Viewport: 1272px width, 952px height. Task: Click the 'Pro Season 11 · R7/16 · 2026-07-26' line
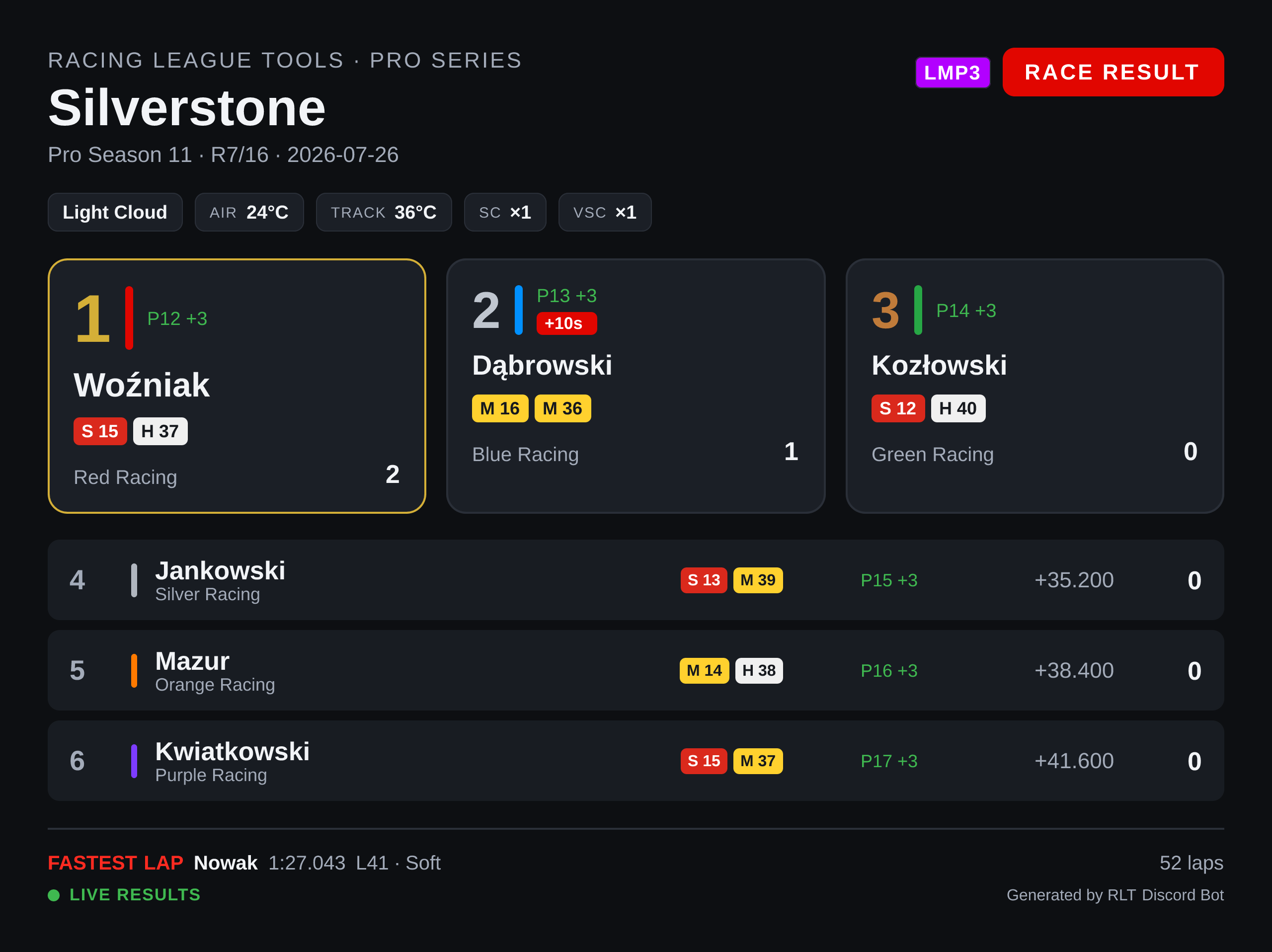tap(223, 155)
